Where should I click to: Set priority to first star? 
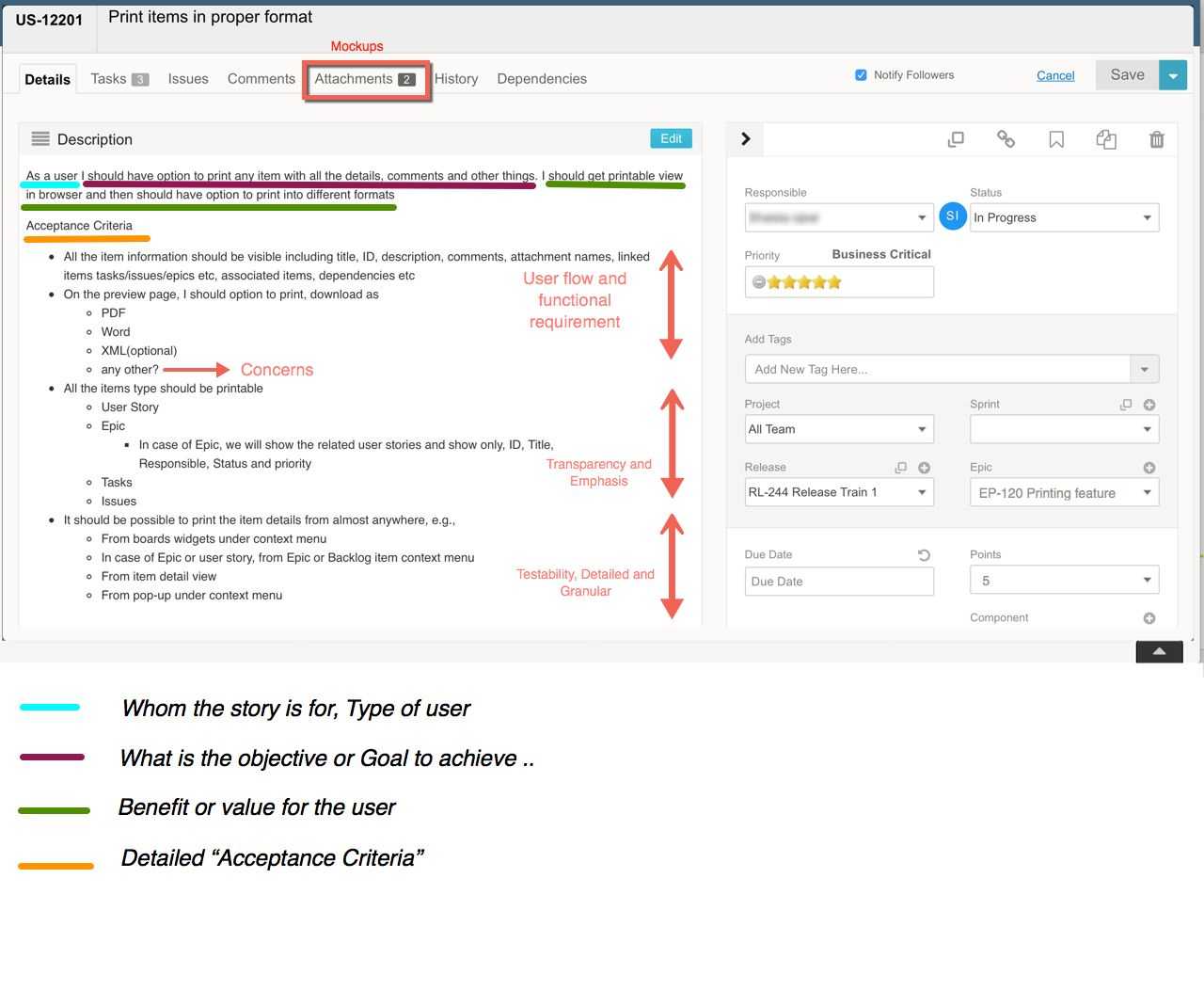774,282
